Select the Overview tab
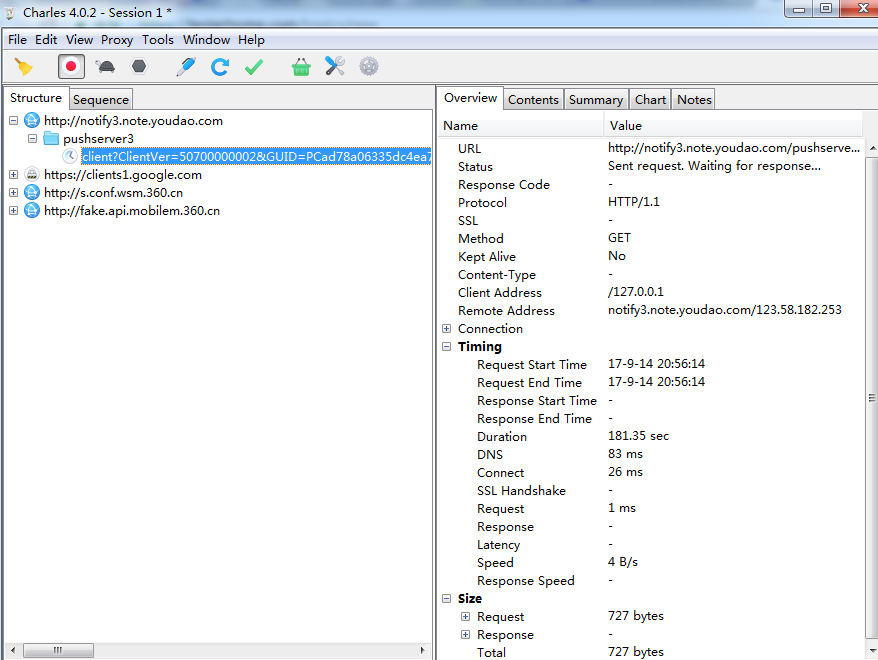Screen dimensions: 878x660 470,98
